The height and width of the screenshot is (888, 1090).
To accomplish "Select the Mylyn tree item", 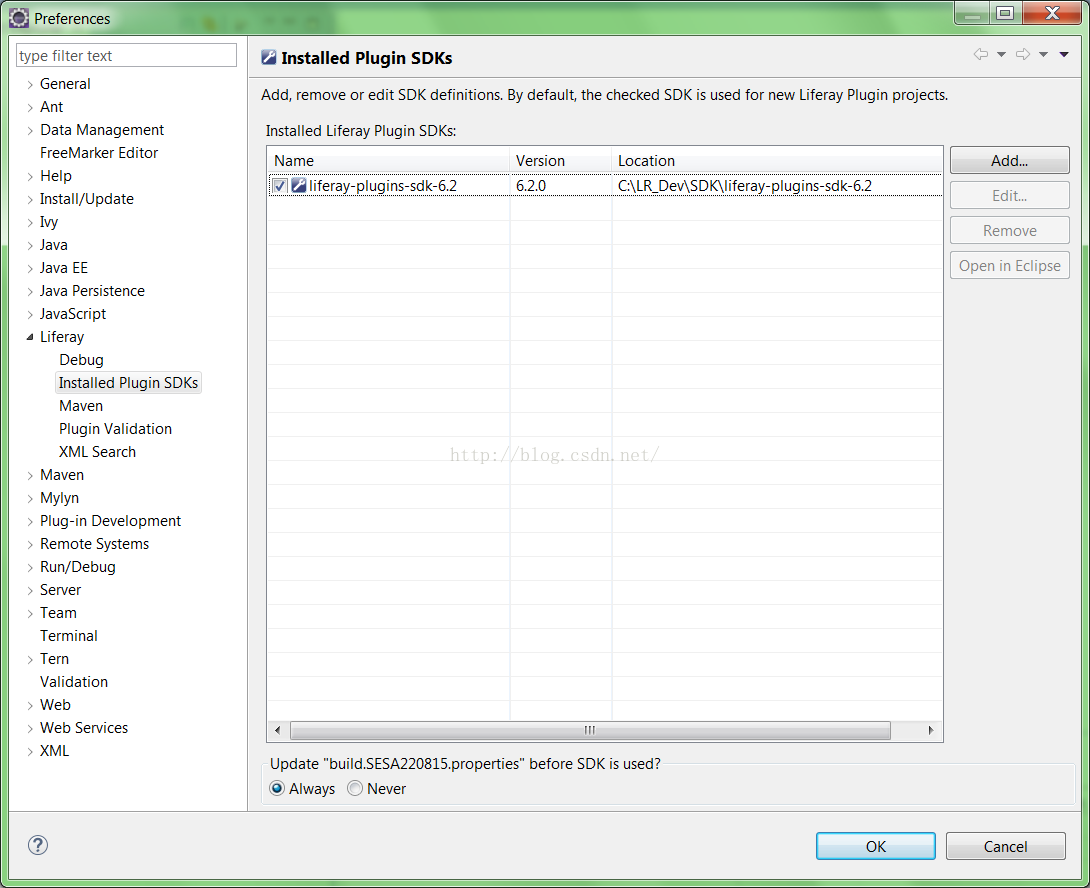I will click(x=60, y=499).
